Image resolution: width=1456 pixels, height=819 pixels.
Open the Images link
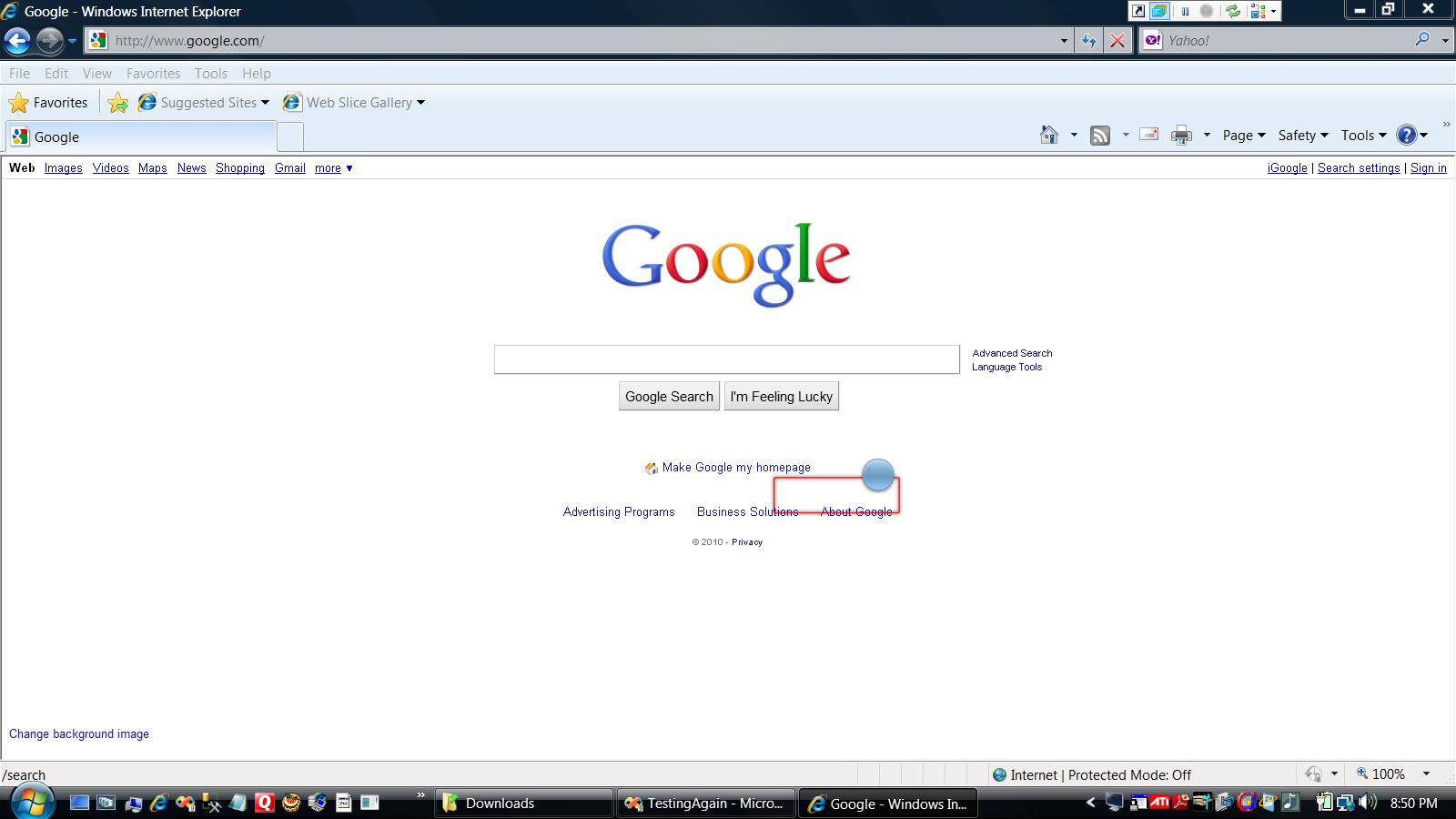click(x=64, y=168)
